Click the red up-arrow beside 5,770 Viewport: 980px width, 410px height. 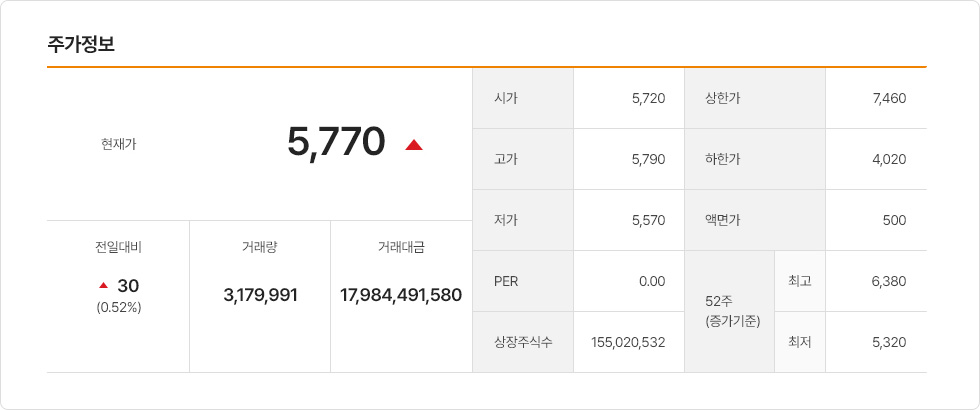[414, 145]
